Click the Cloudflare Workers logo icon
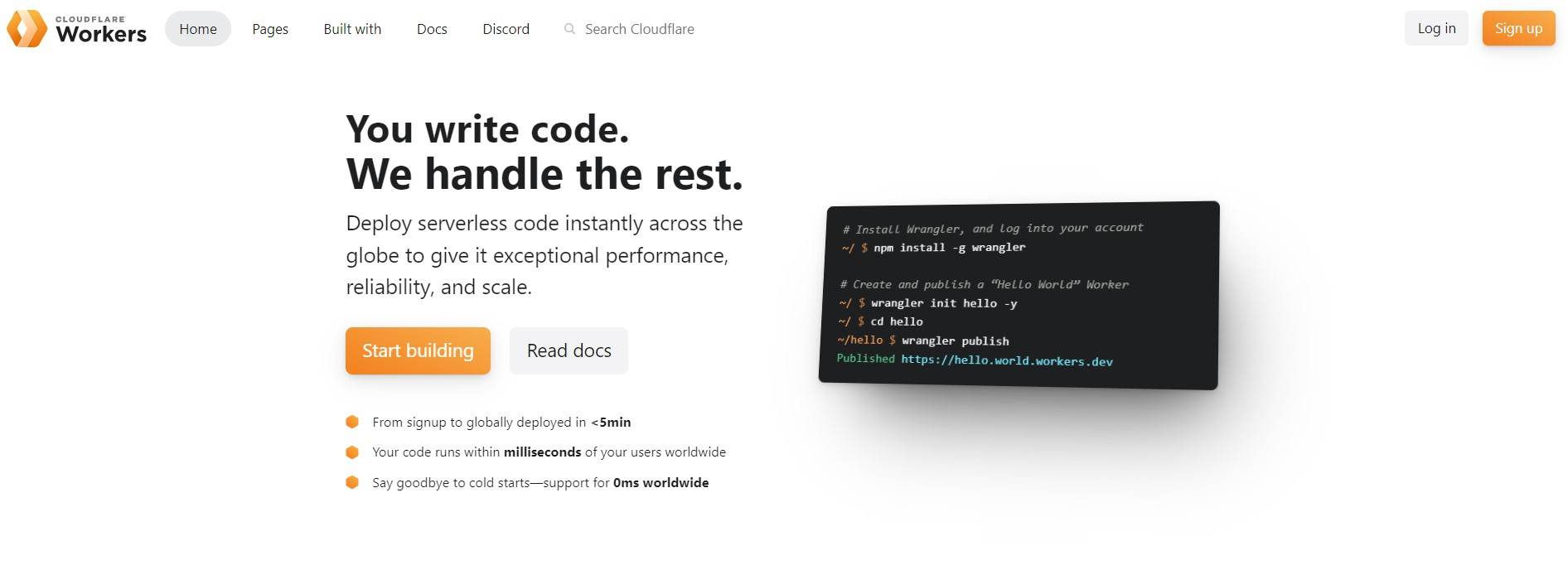 (x=27, y=29)
